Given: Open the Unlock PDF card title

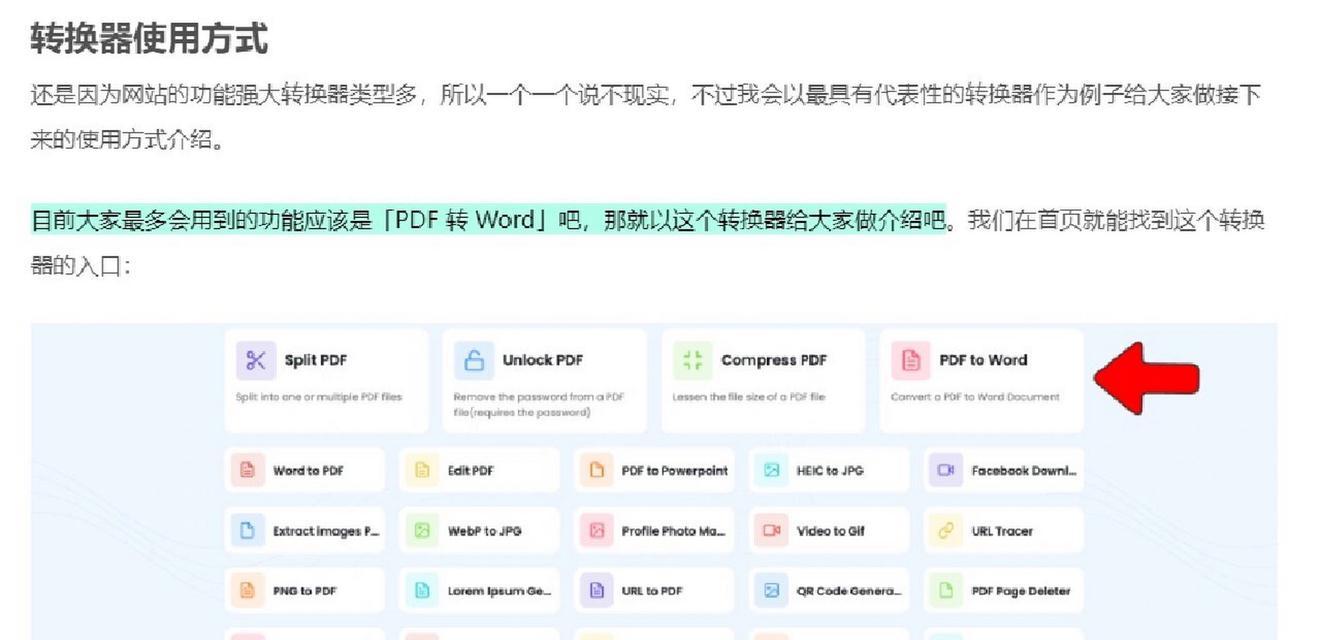Looking at the screenshot, I should [542, 360].
